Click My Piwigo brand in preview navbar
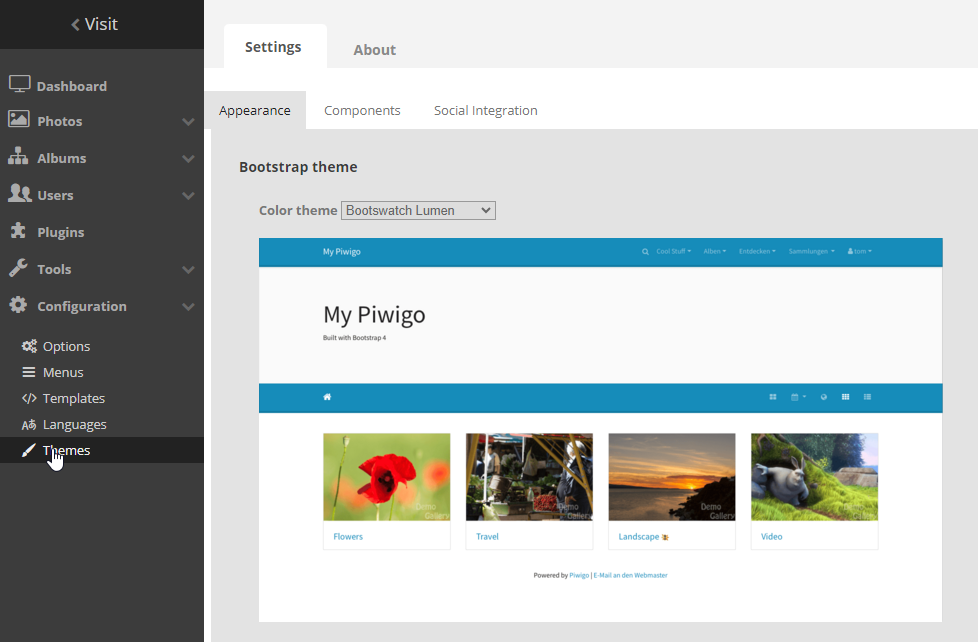This screenshot has width=978, height=642. [341, 251]
